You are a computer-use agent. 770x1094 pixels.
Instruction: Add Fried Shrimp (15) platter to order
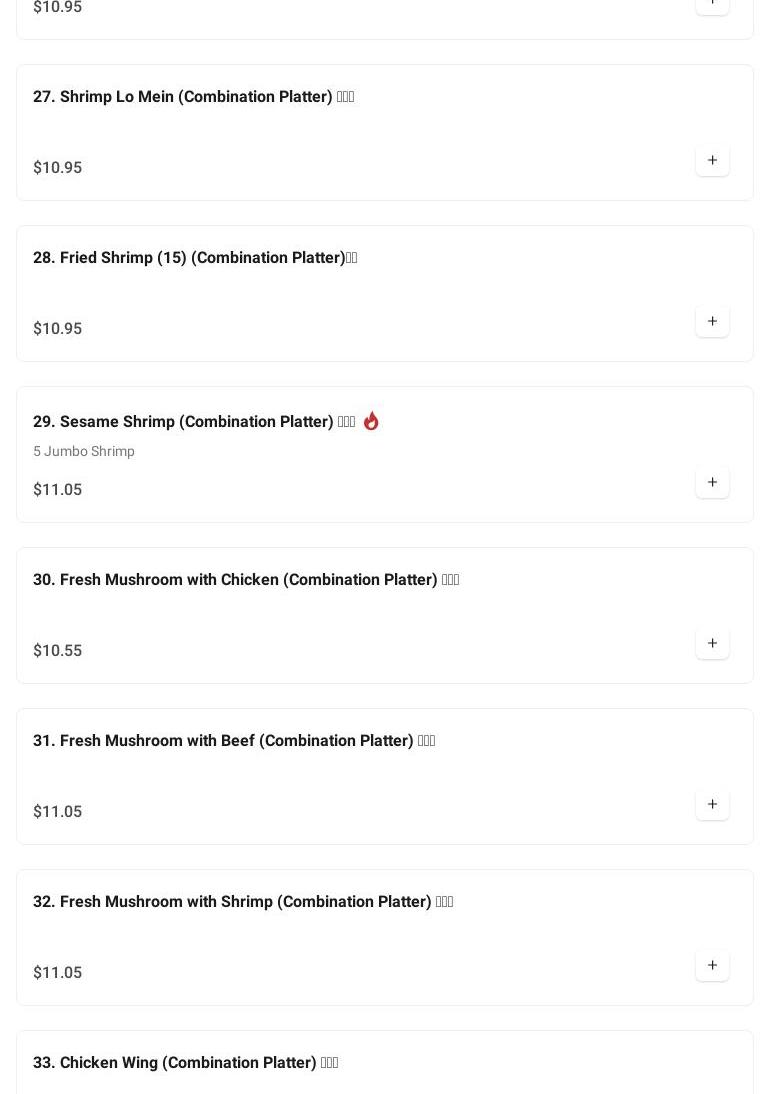(x=712, y=321)
